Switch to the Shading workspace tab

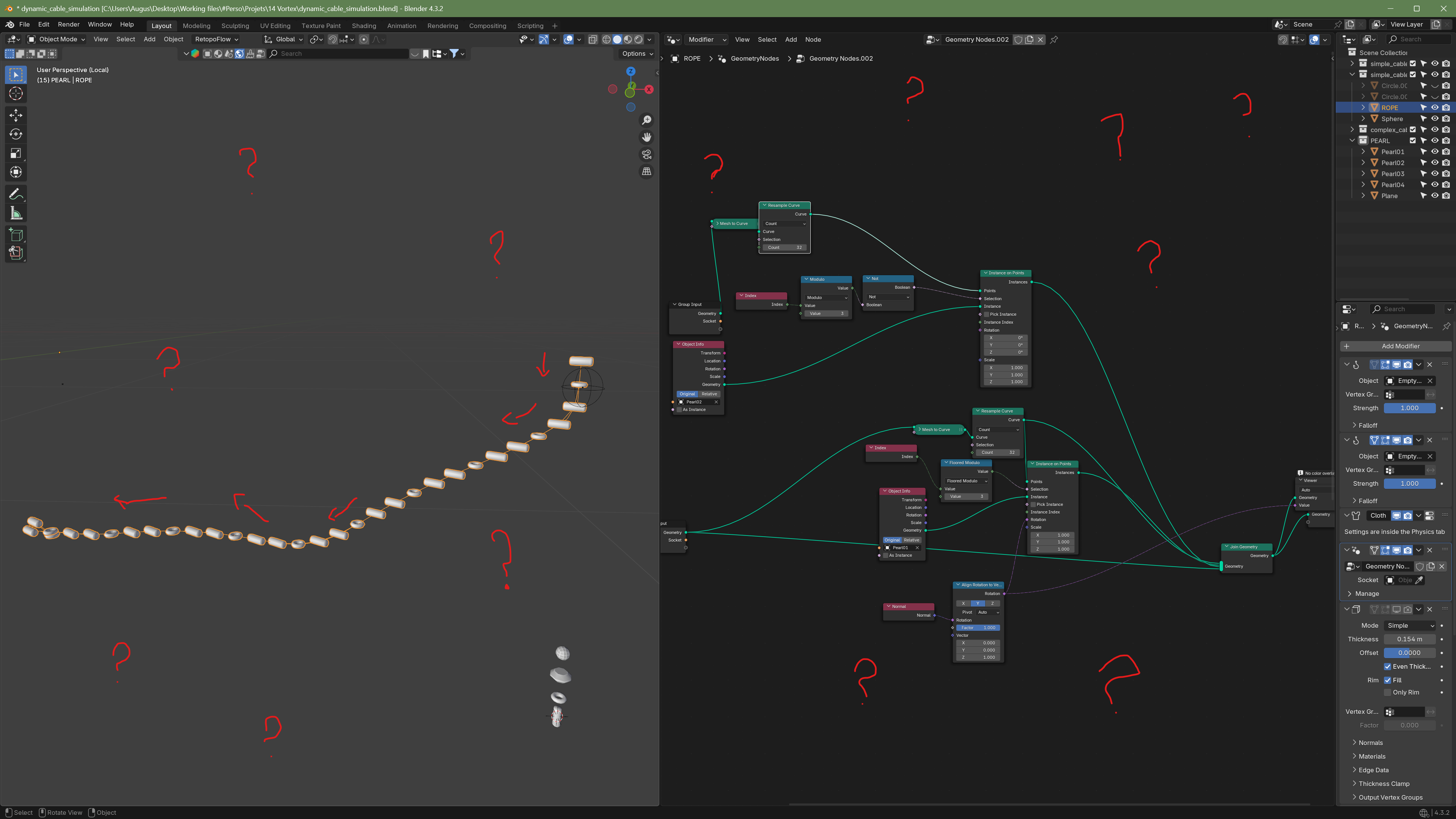[x=363, y=26]
